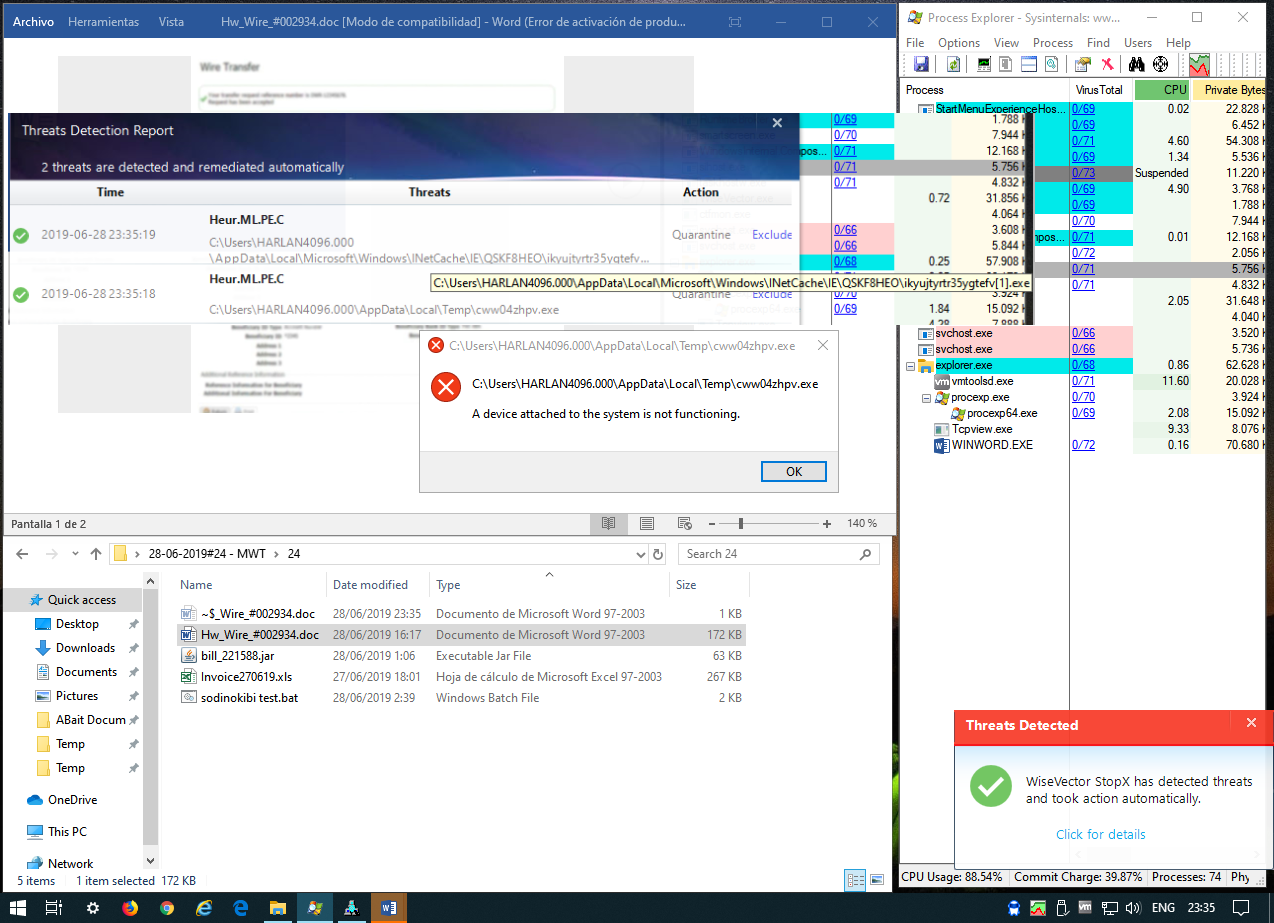Switch to Web Layout icon in Word status bar

[685, 523]
